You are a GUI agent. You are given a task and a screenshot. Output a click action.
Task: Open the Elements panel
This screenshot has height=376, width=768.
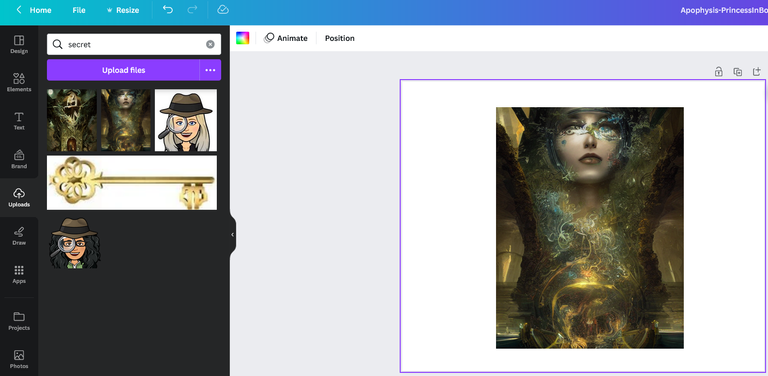point(19,82)
